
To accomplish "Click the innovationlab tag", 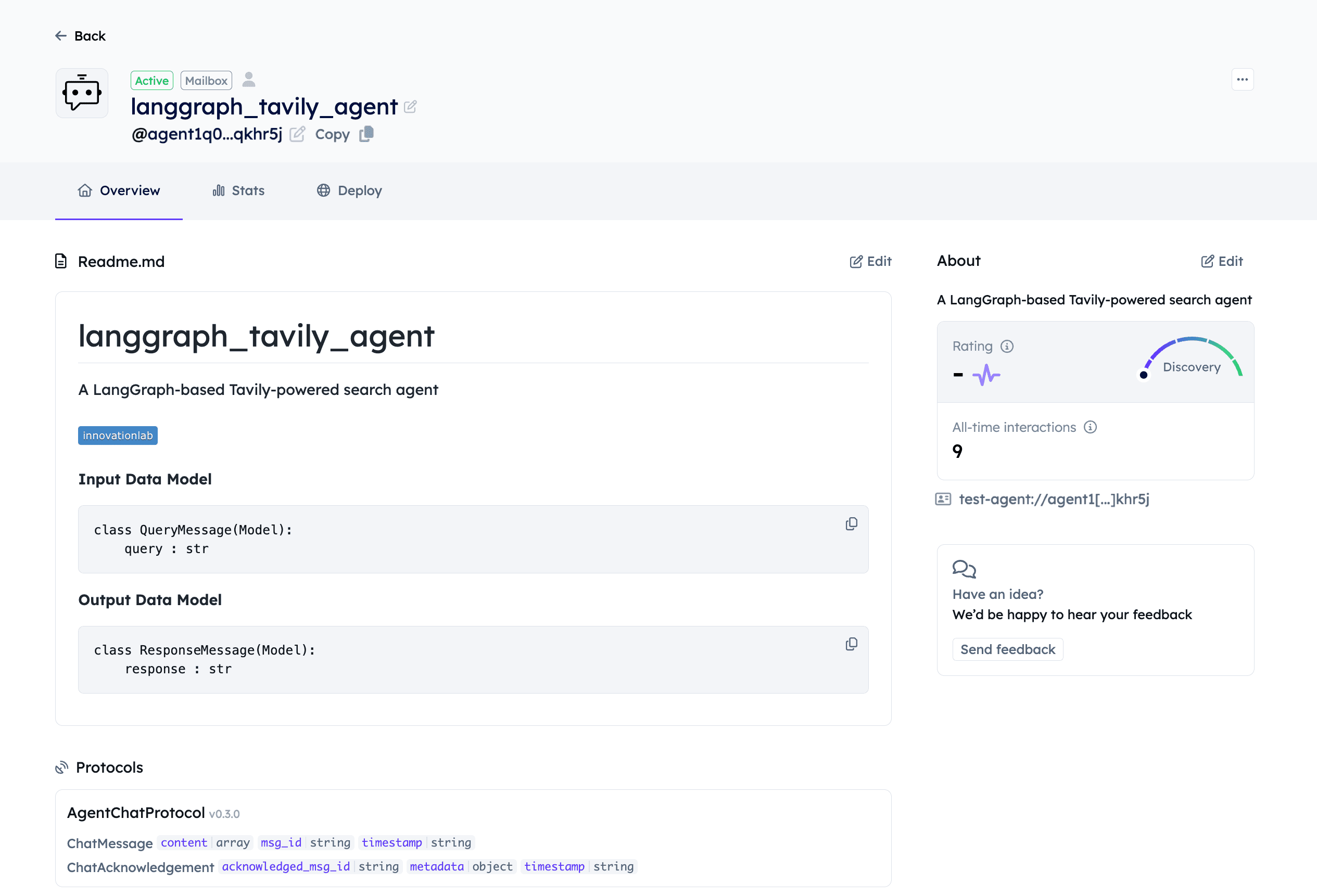I will [x=117, y=435].
